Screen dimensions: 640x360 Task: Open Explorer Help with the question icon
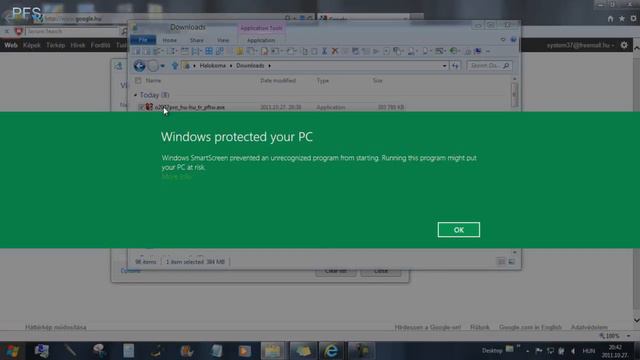pyautogui.click(x=513, y=40)
